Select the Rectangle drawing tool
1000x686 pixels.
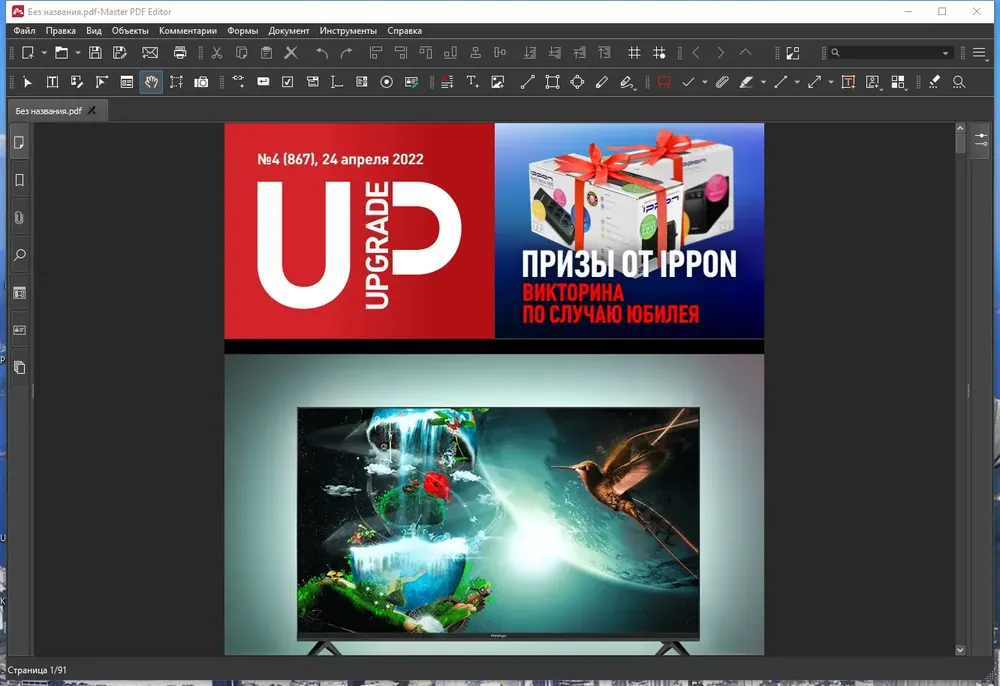click(552, 82)
